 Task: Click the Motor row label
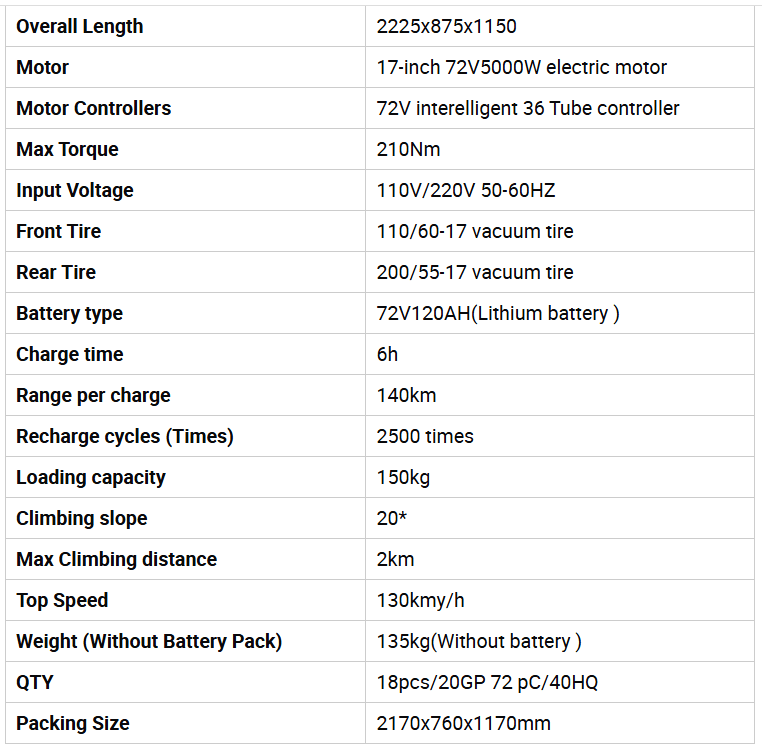click(43, 68)
